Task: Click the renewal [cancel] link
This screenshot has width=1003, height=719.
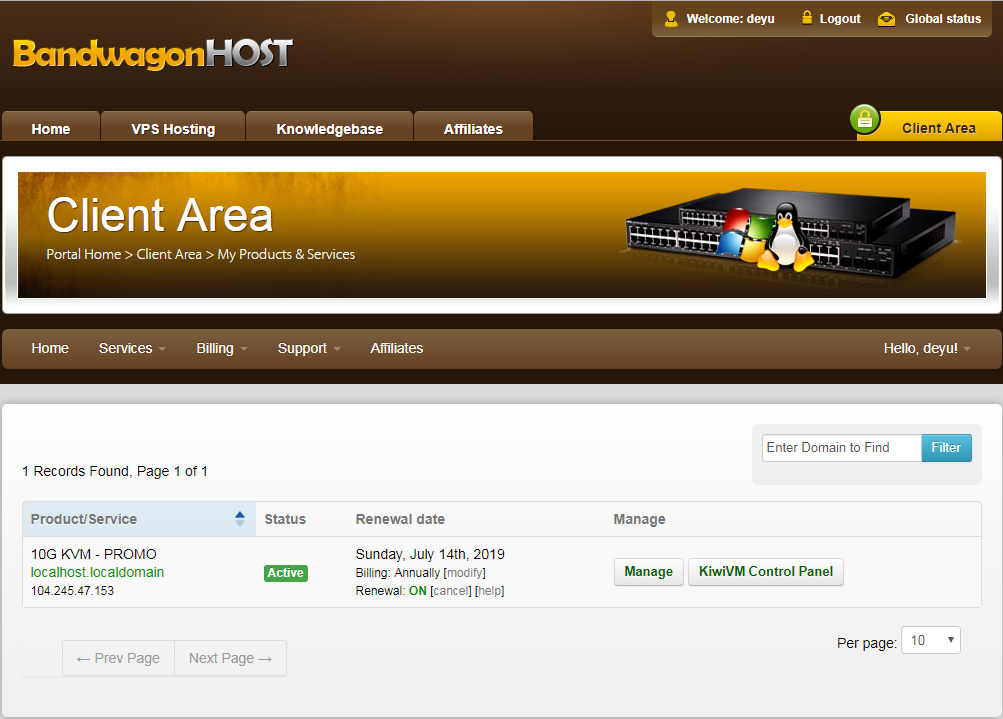Action: click(x=451, y=590)
